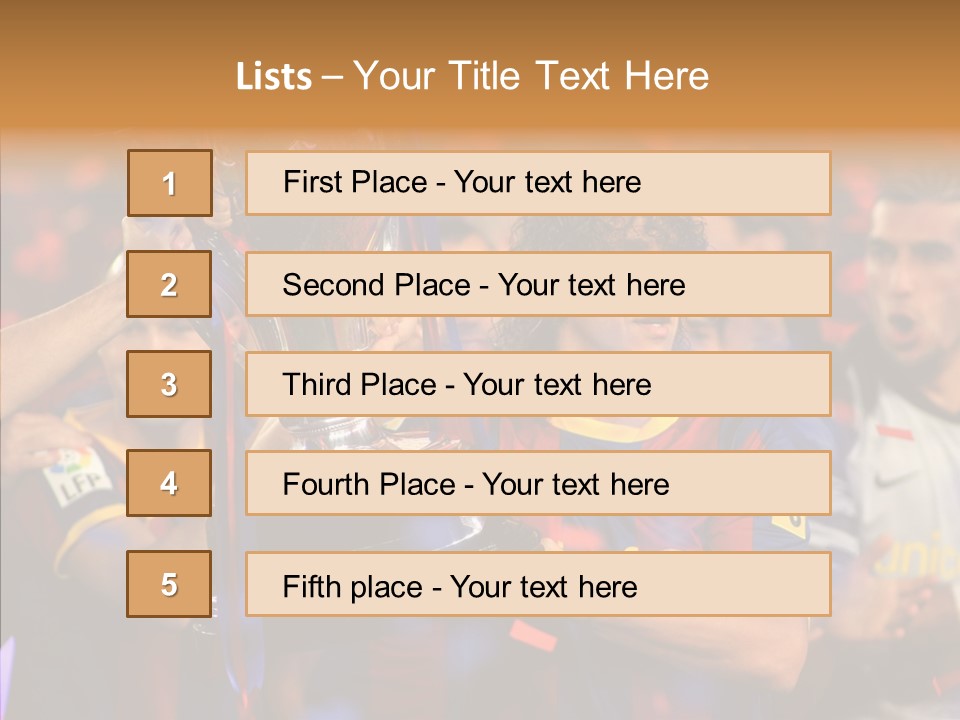Click the slide title text
960x720 pixels.
point(472,76)
